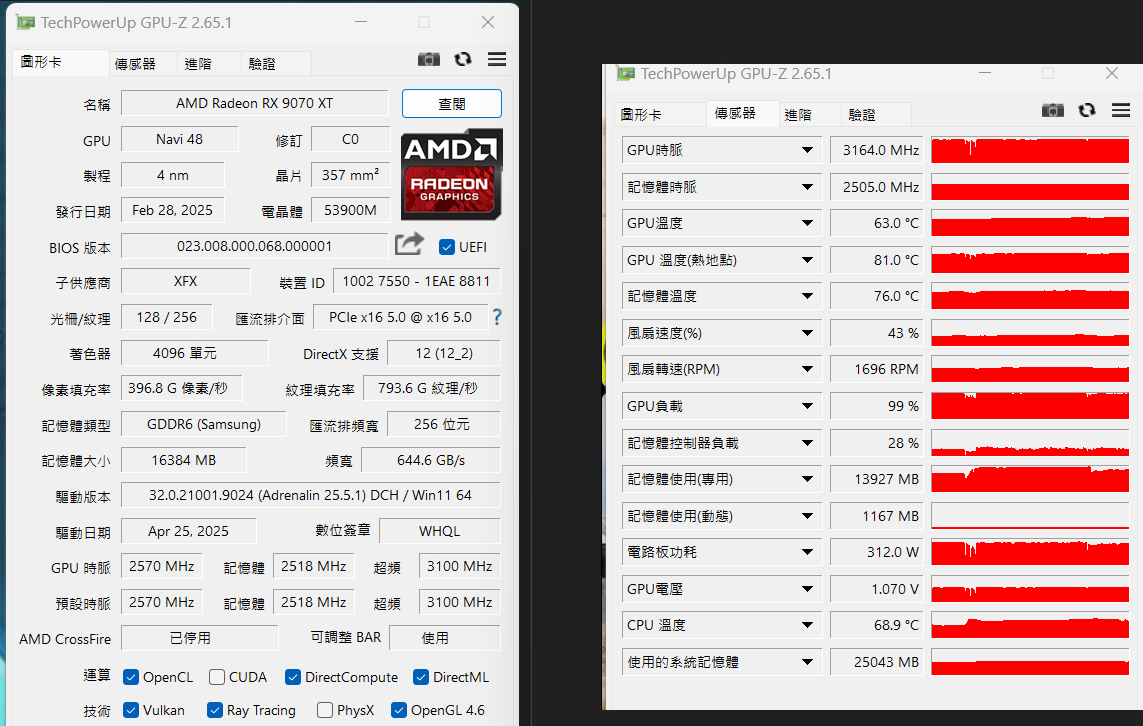Open 電路板功耗 sensor dropdown
This screenshot has height=726, width=1143.
click(807, 552)
